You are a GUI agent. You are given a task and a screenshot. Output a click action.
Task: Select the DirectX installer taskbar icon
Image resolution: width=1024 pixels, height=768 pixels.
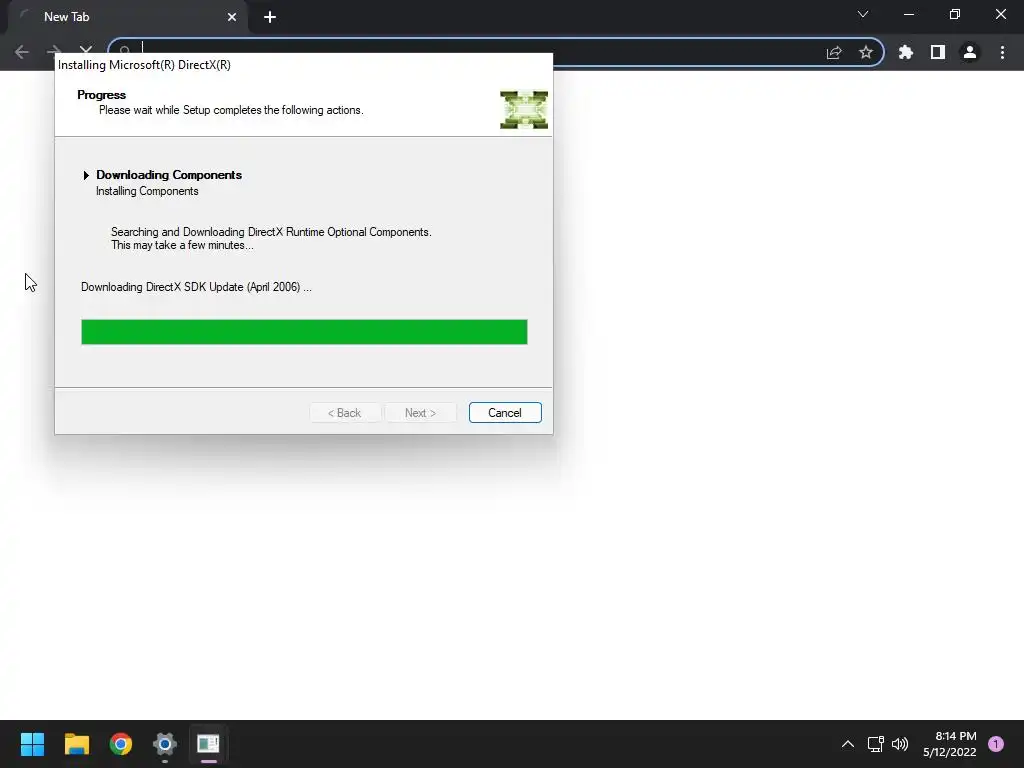pyautogui.click(x=208, y=744)
